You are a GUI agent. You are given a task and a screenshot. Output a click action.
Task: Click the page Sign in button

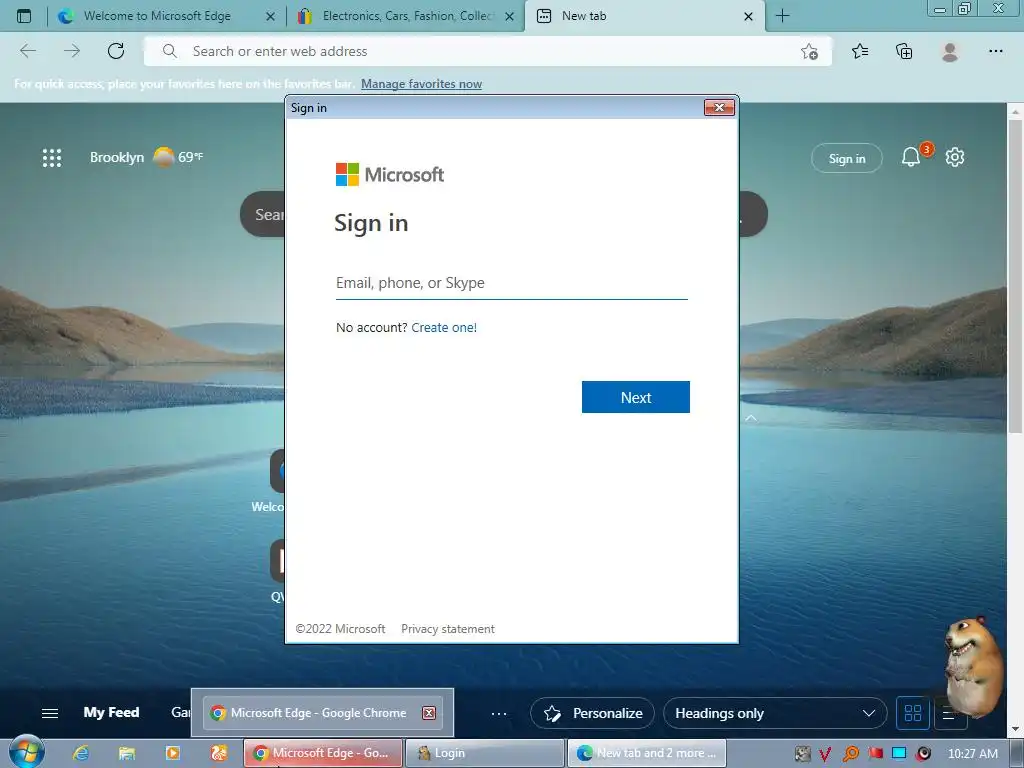[846, 158]
